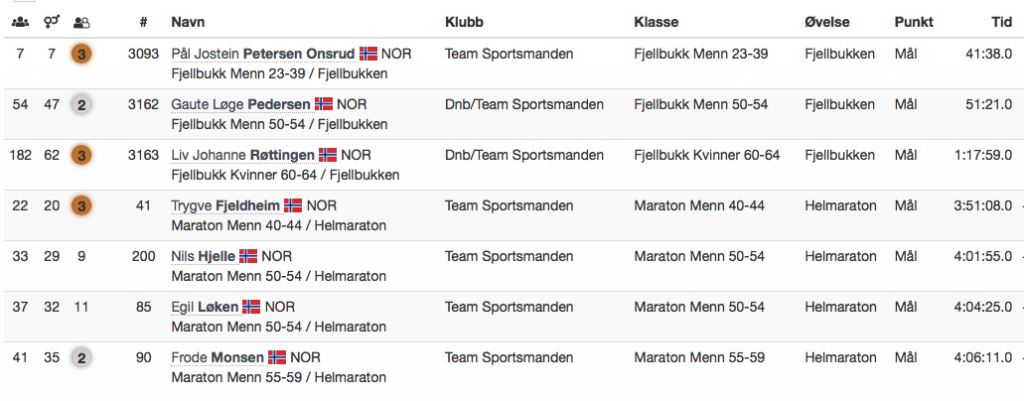Sort by the Klasse column header
The image size is (1024, 401).
[656, 22]
